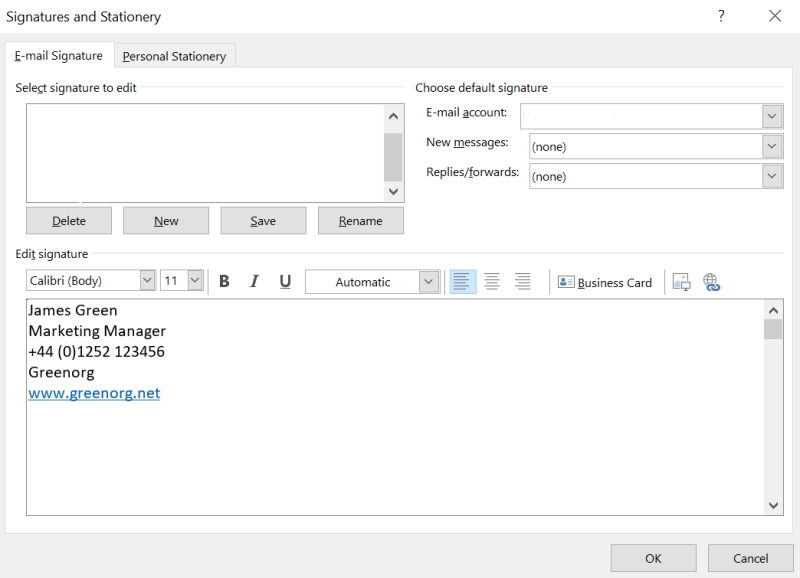
Task: Expand the E-mail account dropdown
Action: (772, 116)
